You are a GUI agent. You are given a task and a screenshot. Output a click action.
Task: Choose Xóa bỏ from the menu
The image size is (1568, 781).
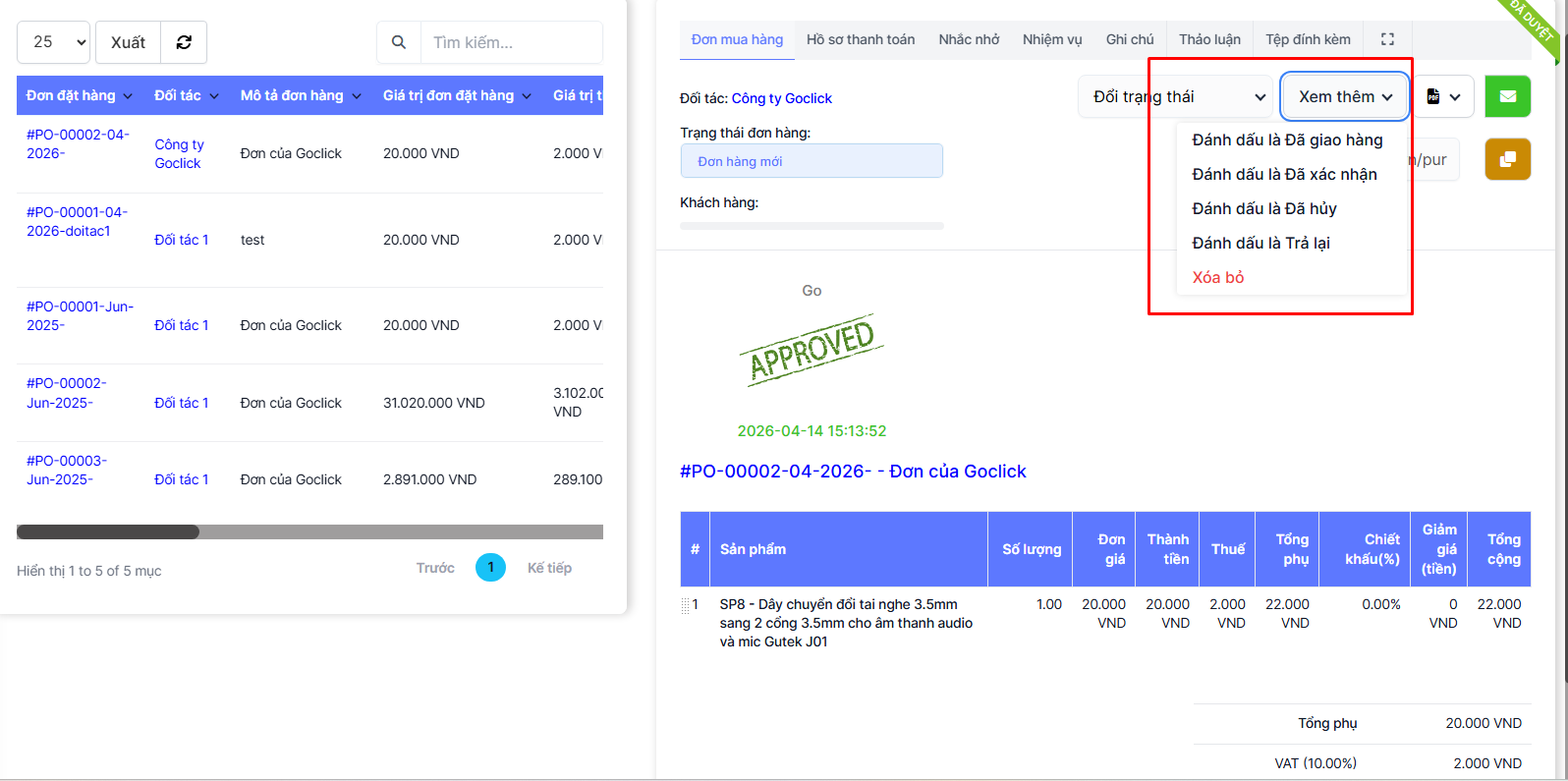click(1218, 277)
